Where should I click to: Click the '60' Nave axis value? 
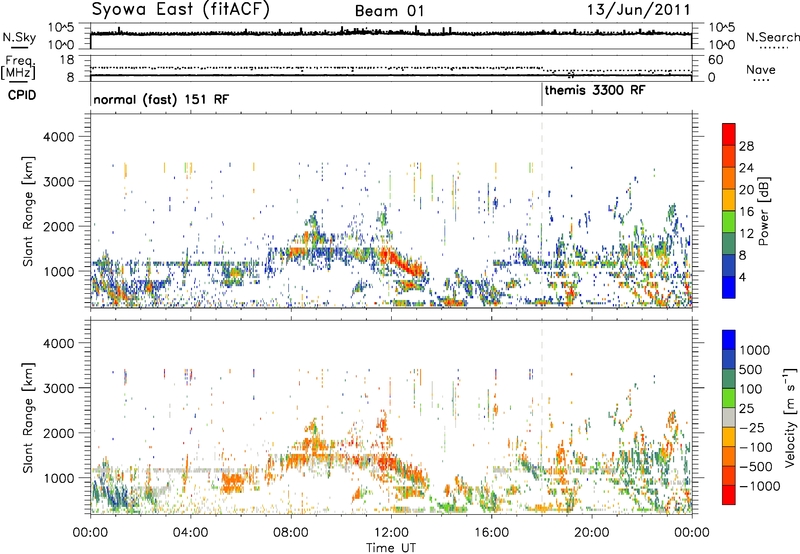pos(716,60)
